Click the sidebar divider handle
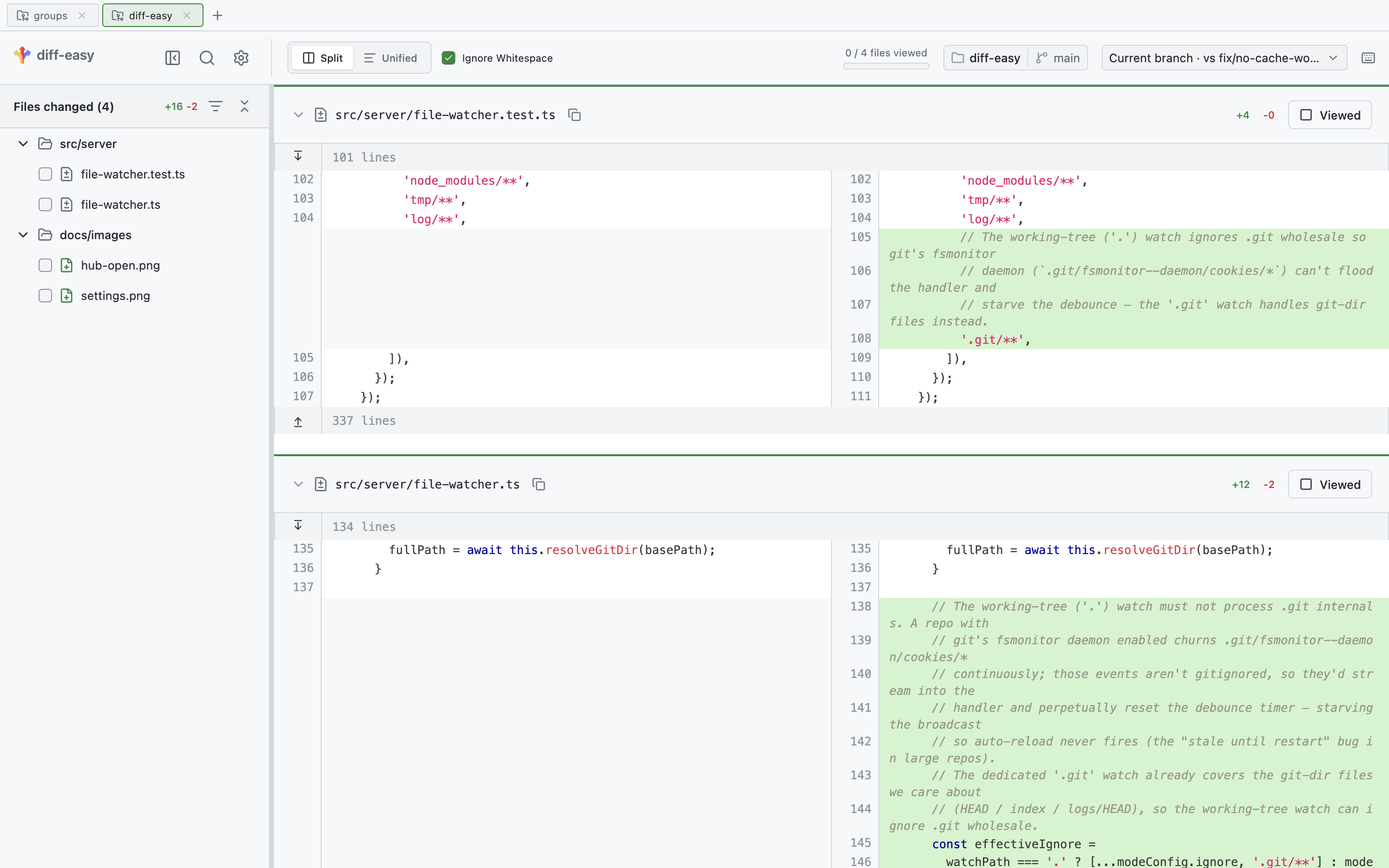 (x=272, y=476)
